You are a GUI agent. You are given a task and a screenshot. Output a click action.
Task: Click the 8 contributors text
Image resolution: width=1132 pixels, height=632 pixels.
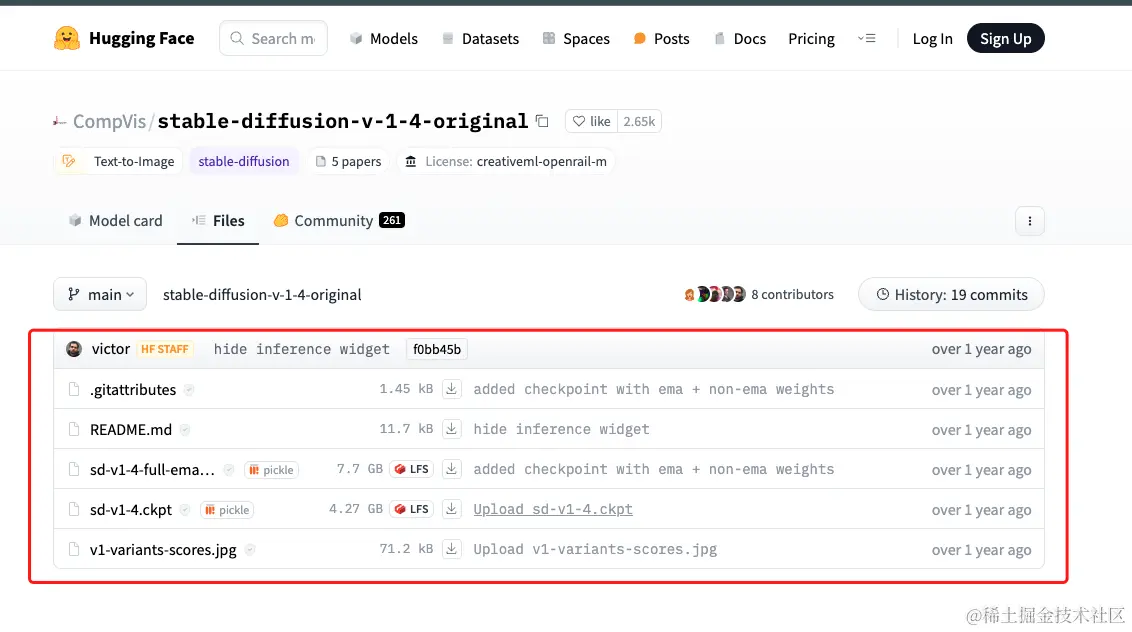click(x=792, y=294)
